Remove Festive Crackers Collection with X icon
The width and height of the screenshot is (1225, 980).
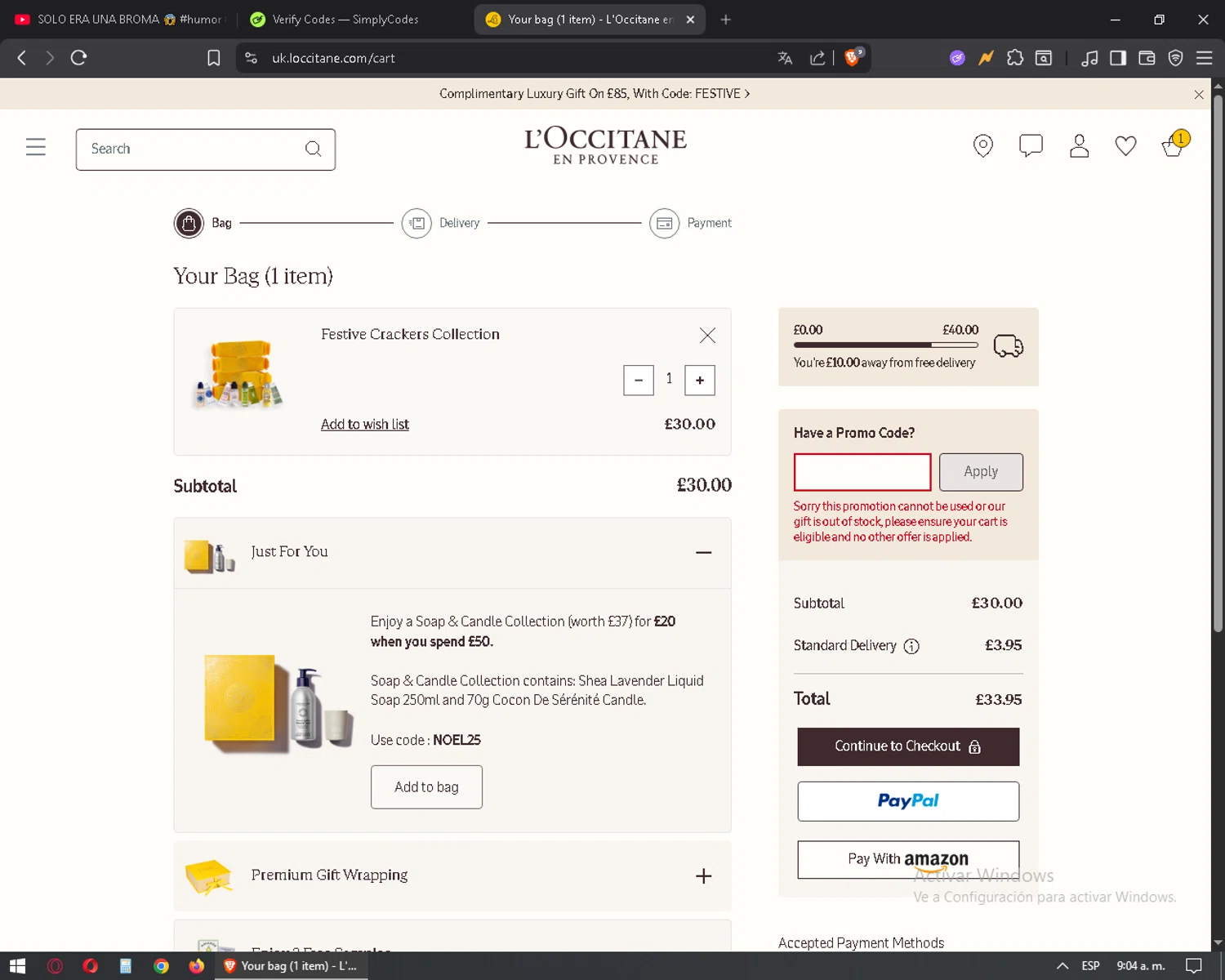click(x=707, y=336)
